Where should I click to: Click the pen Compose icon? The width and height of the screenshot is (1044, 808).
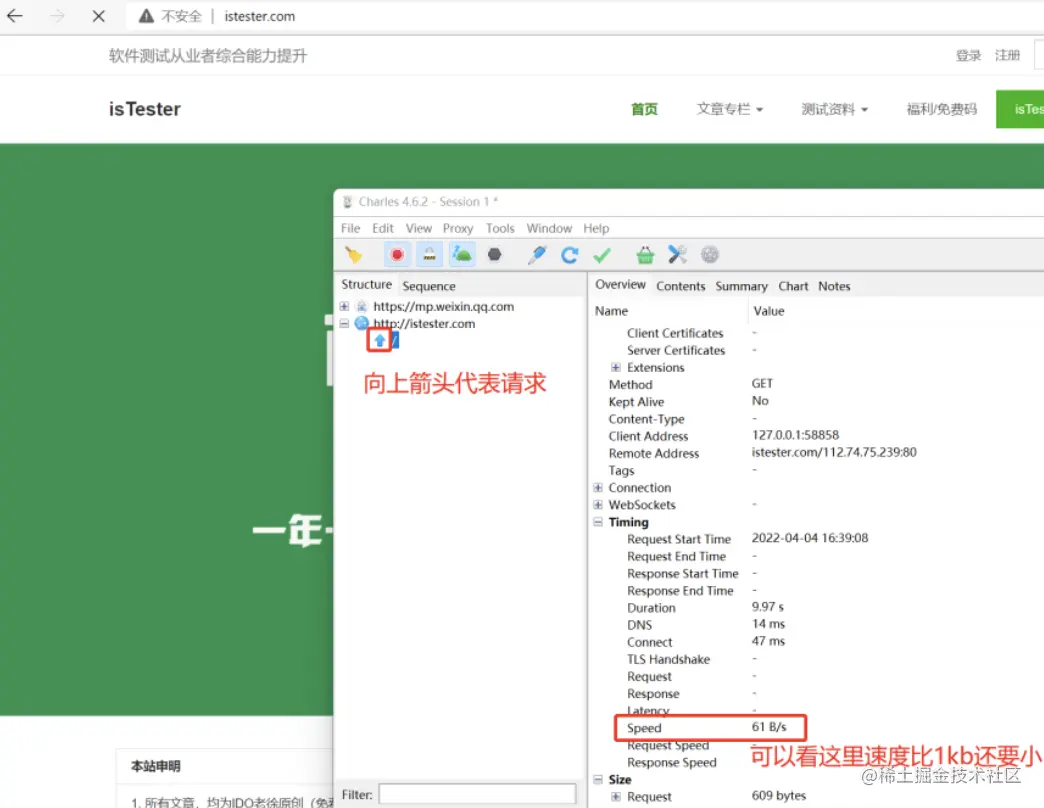tap(537, 255)
